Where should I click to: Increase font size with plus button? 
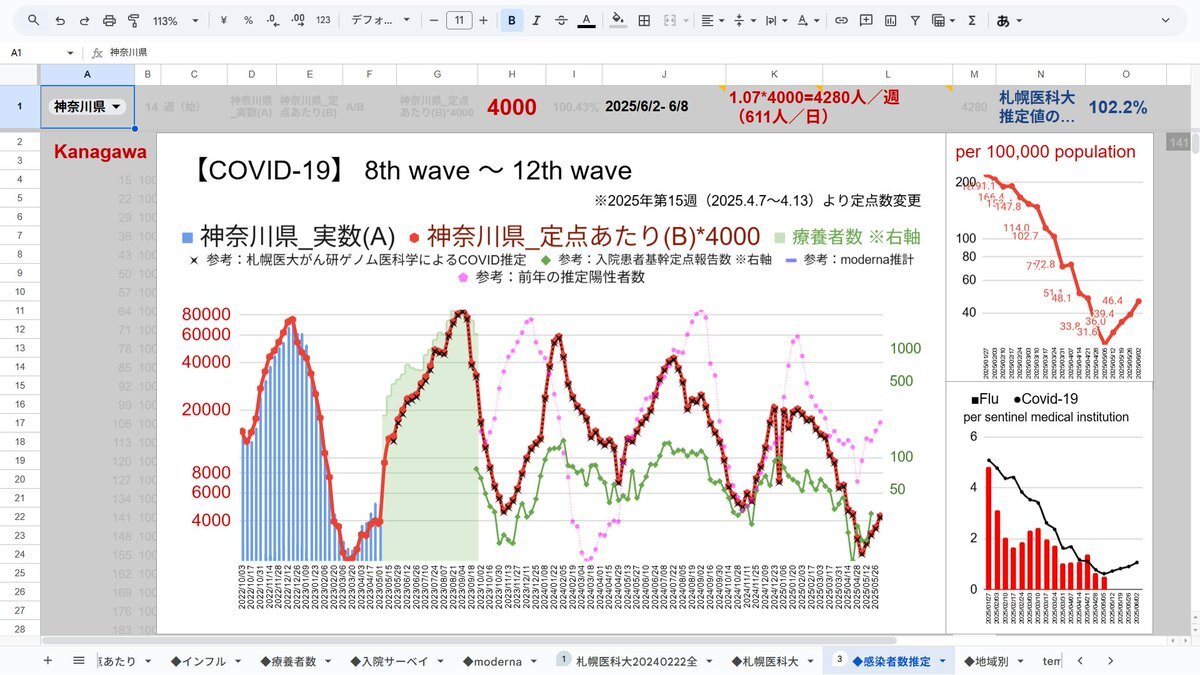[x=484, y=20]
